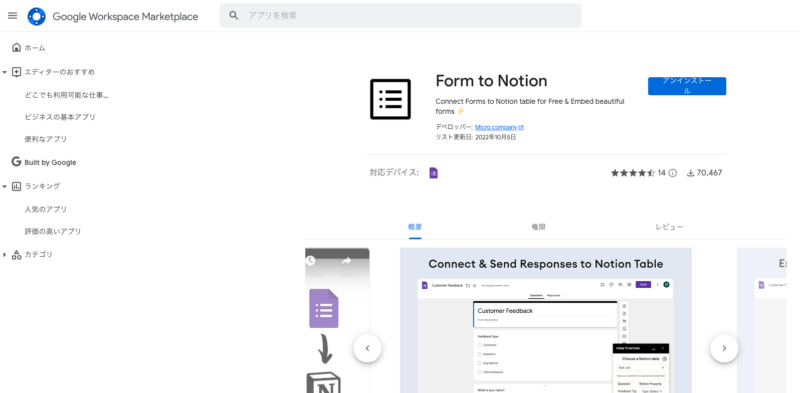The height and width of the screenshot is (393, 800).
Task: Click the star rating display
Action: (x=633, y=173)
